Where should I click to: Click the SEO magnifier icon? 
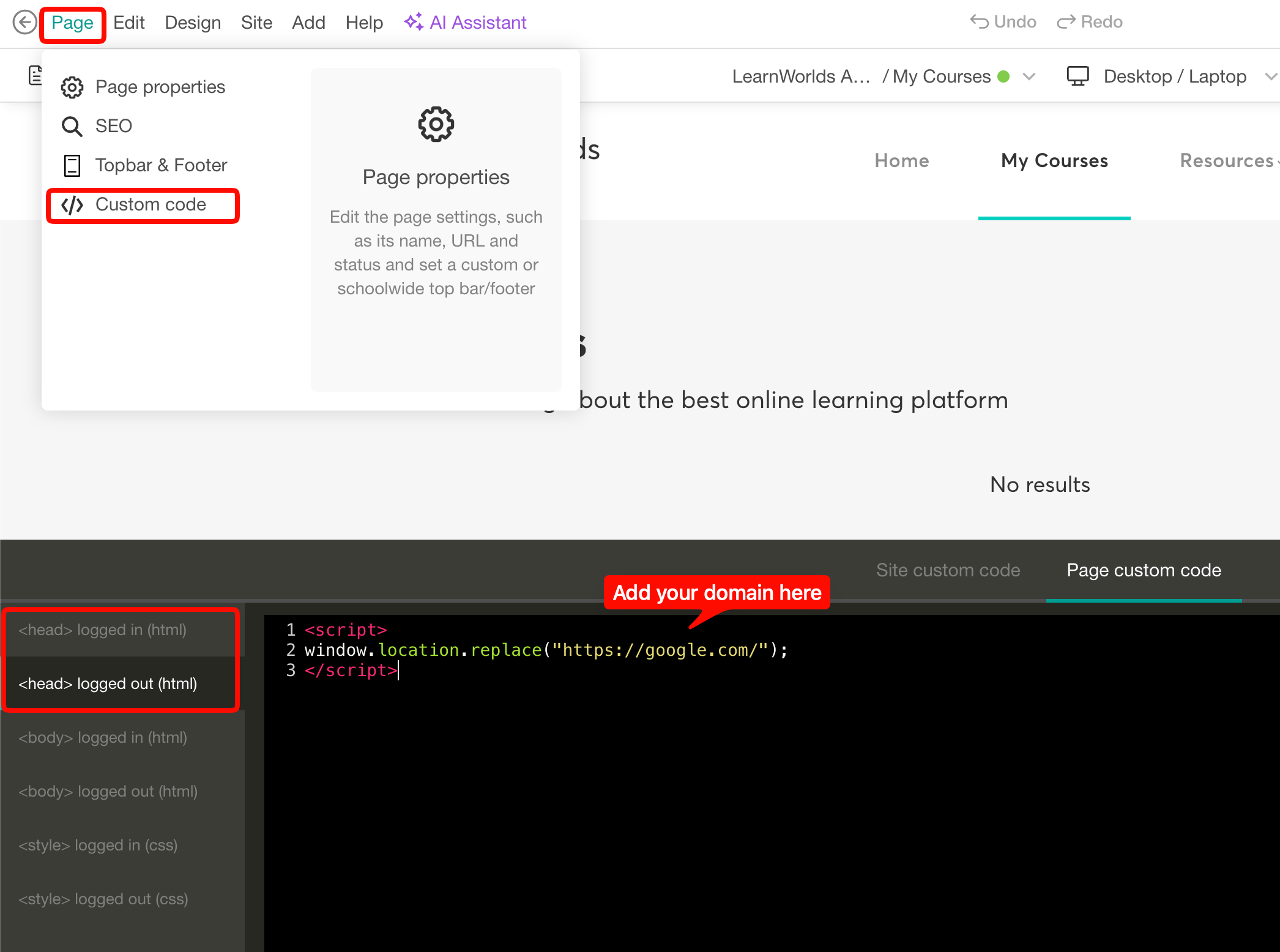[x=72, y=127]
